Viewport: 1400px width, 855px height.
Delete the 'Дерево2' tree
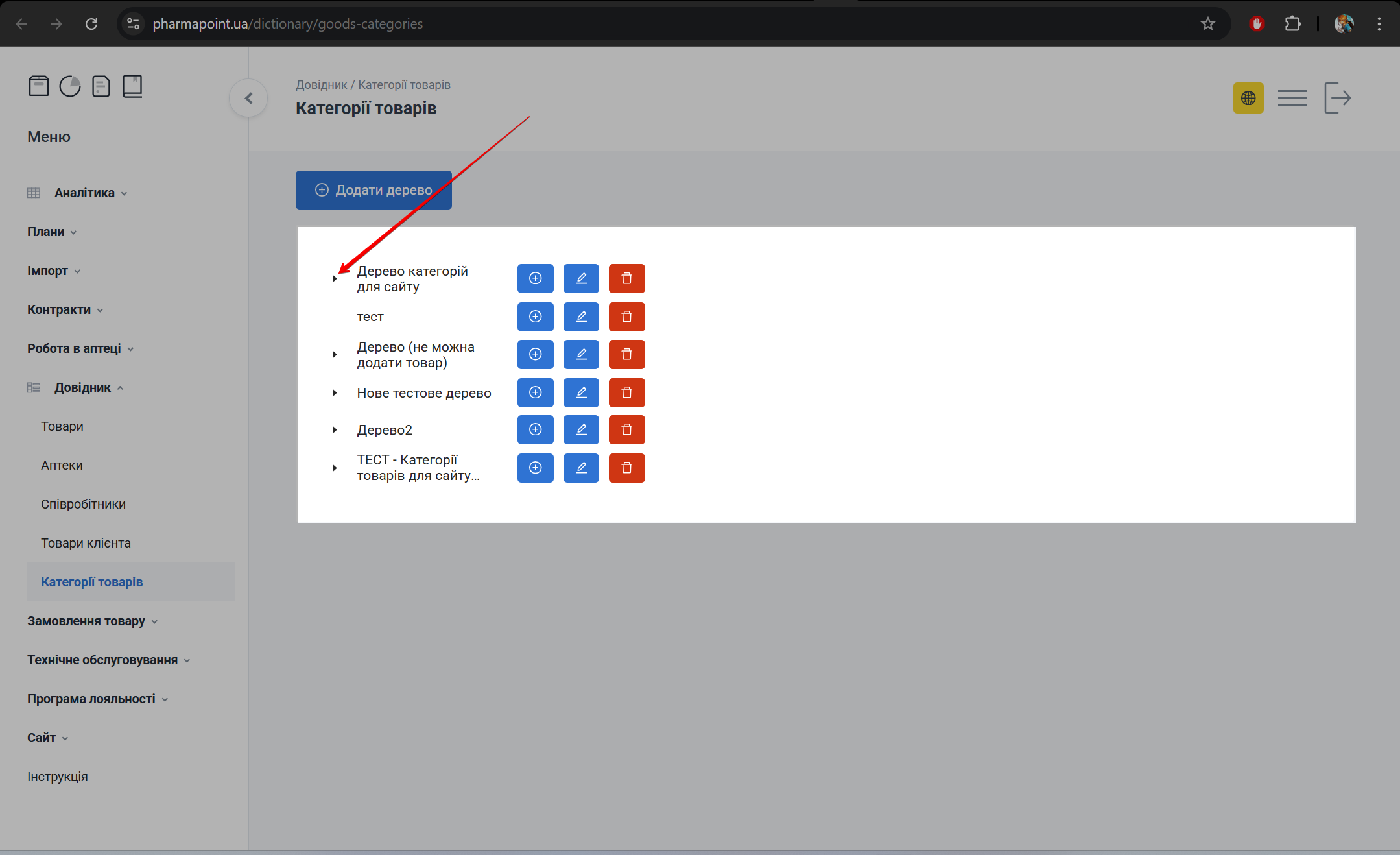626,429
